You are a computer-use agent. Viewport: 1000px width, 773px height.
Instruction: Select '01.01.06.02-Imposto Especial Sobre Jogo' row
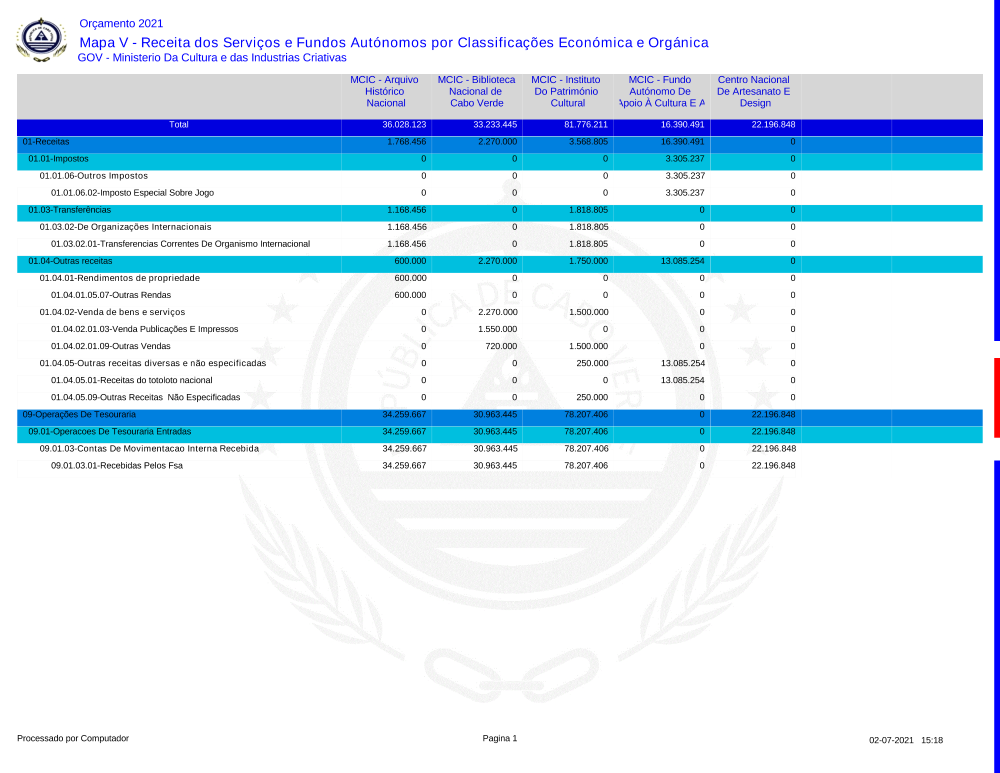[x=132, y=193]
